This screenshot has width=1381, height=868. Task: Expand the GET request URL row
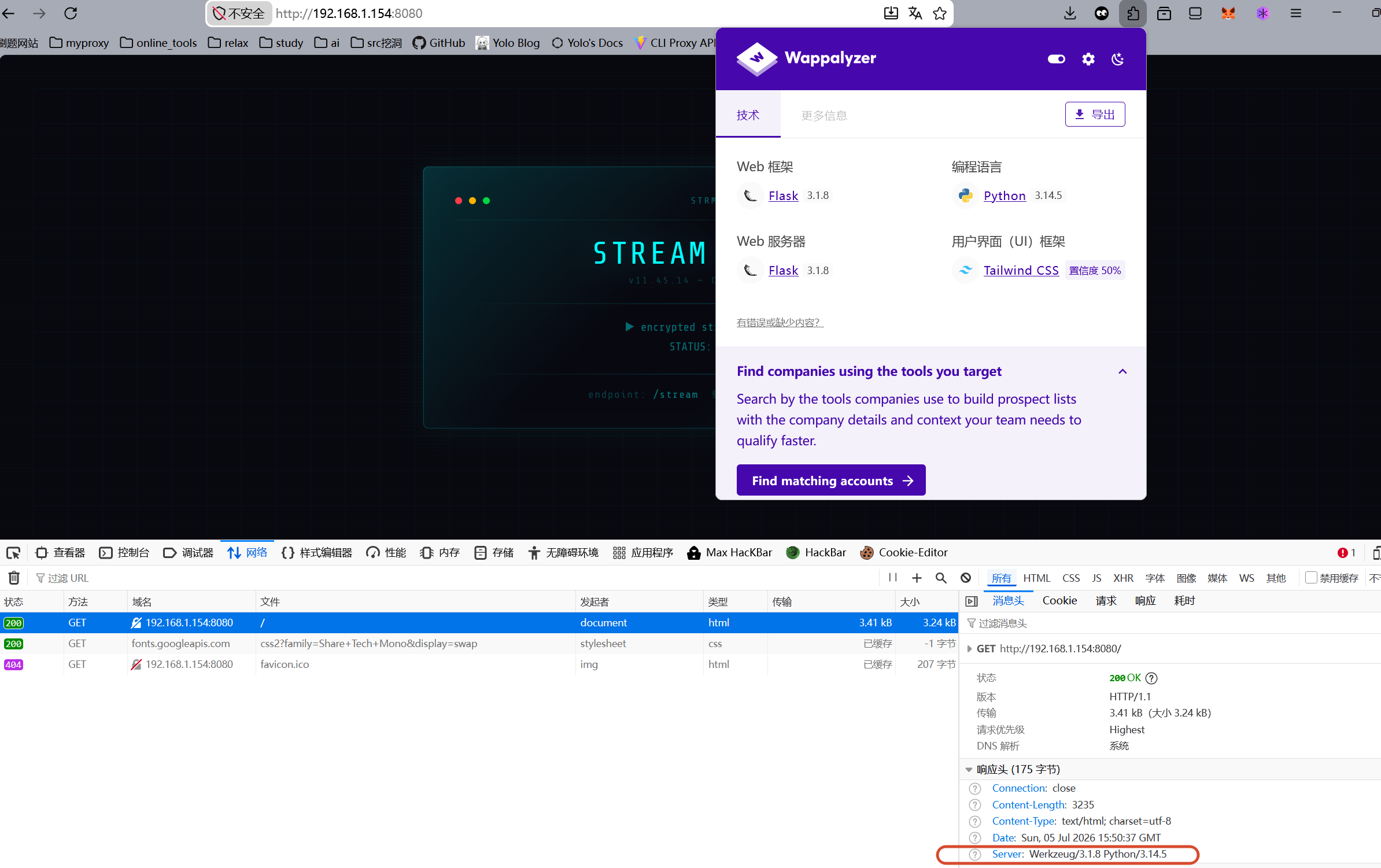969,649
